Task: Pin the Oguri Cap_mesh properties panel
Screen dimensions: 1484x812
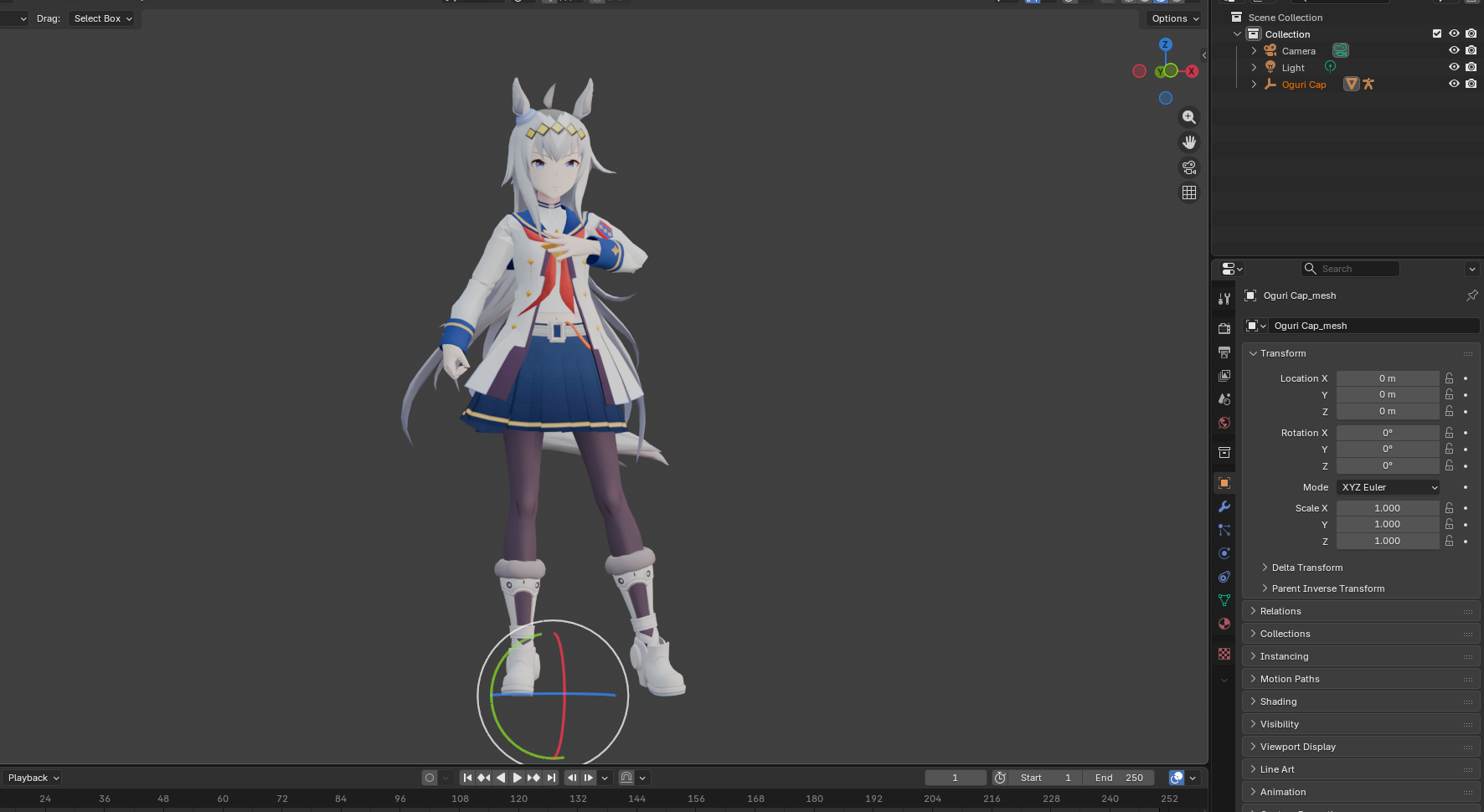Action: 1471,296
